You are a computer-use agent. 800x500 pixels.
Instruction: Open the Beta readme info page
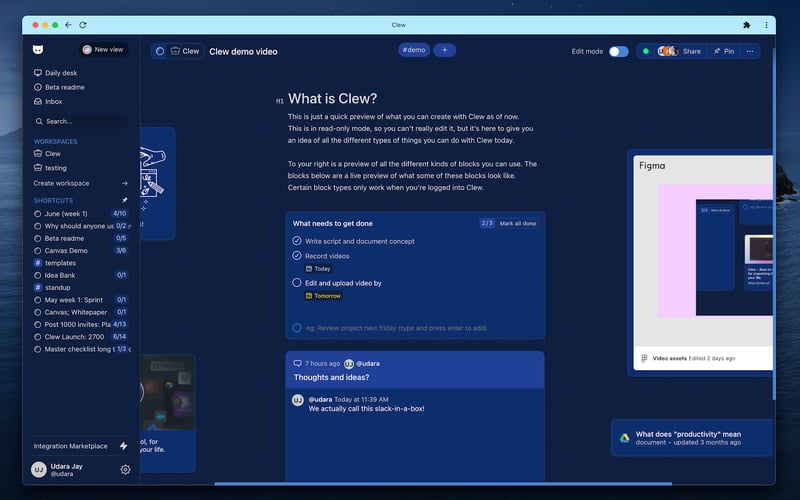tap(59, 87)
